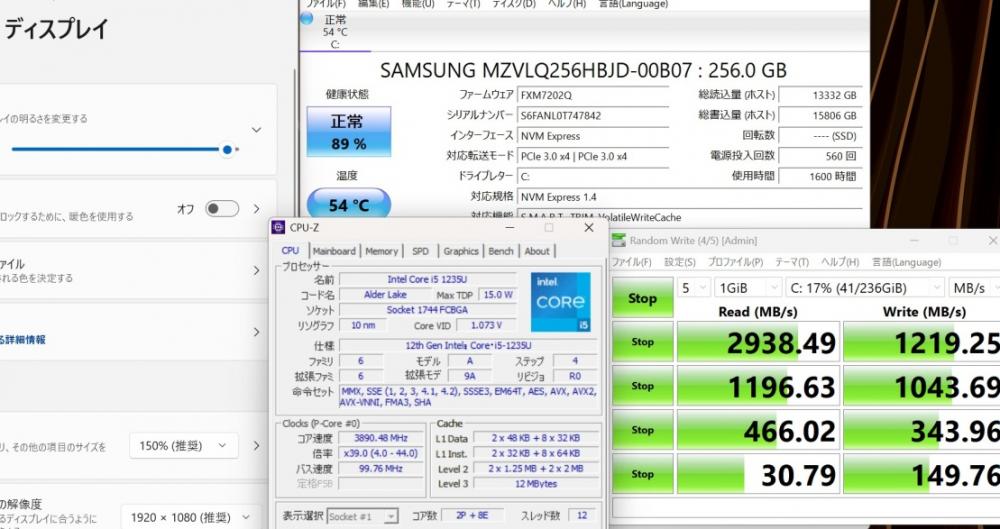Click Stop button in the 466.02 row

pyautogui.click(x=642, y=430)
